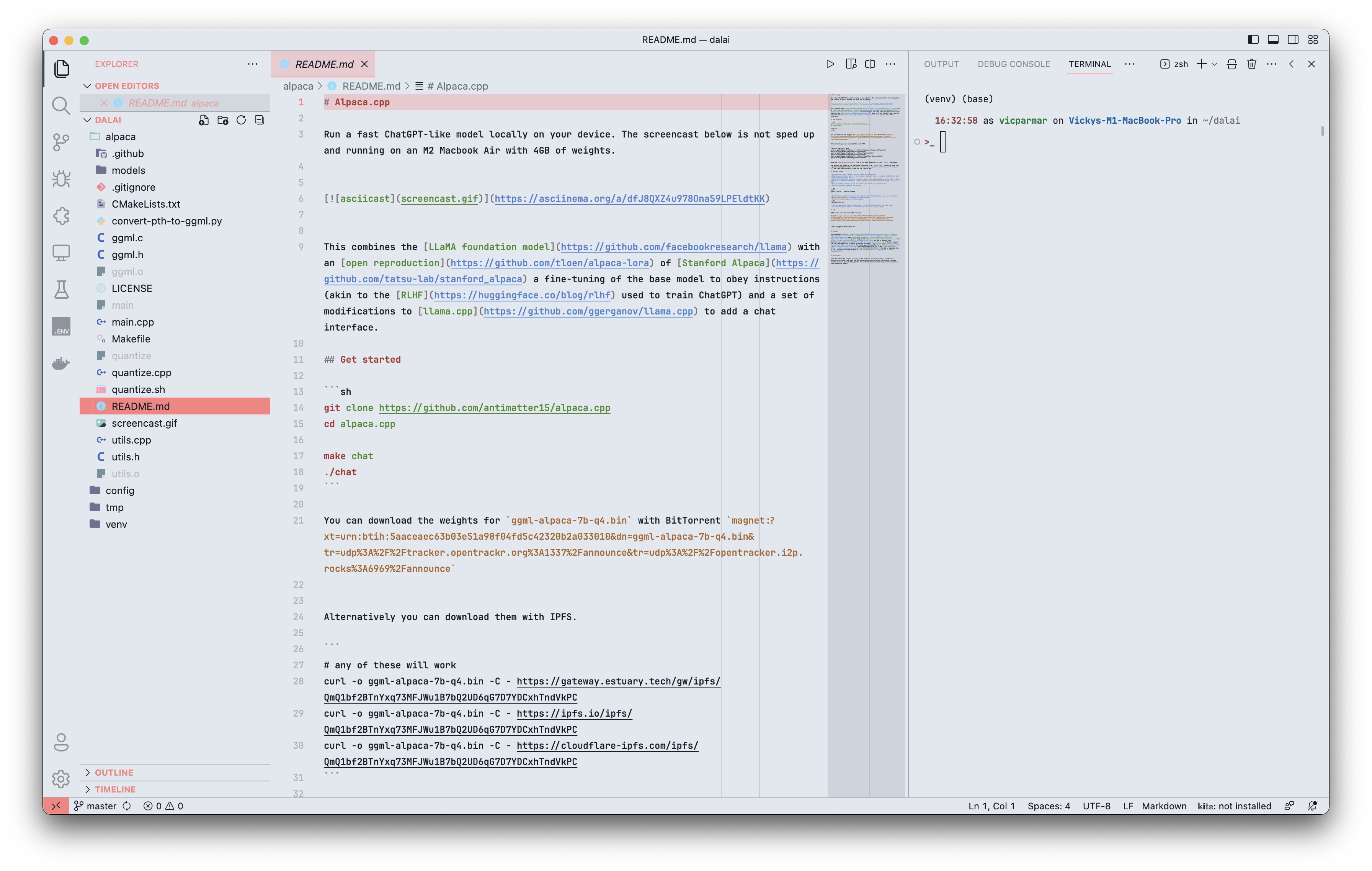Click errors and warnings count in the status bar
The image size is (1372, 871).
tap(163, 806)
